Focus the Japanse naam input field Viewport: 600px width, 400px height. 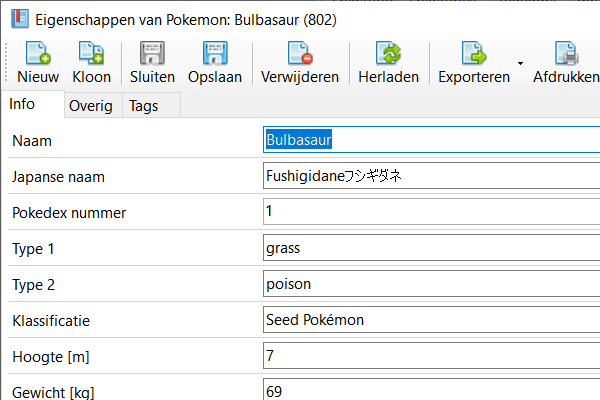430,177
